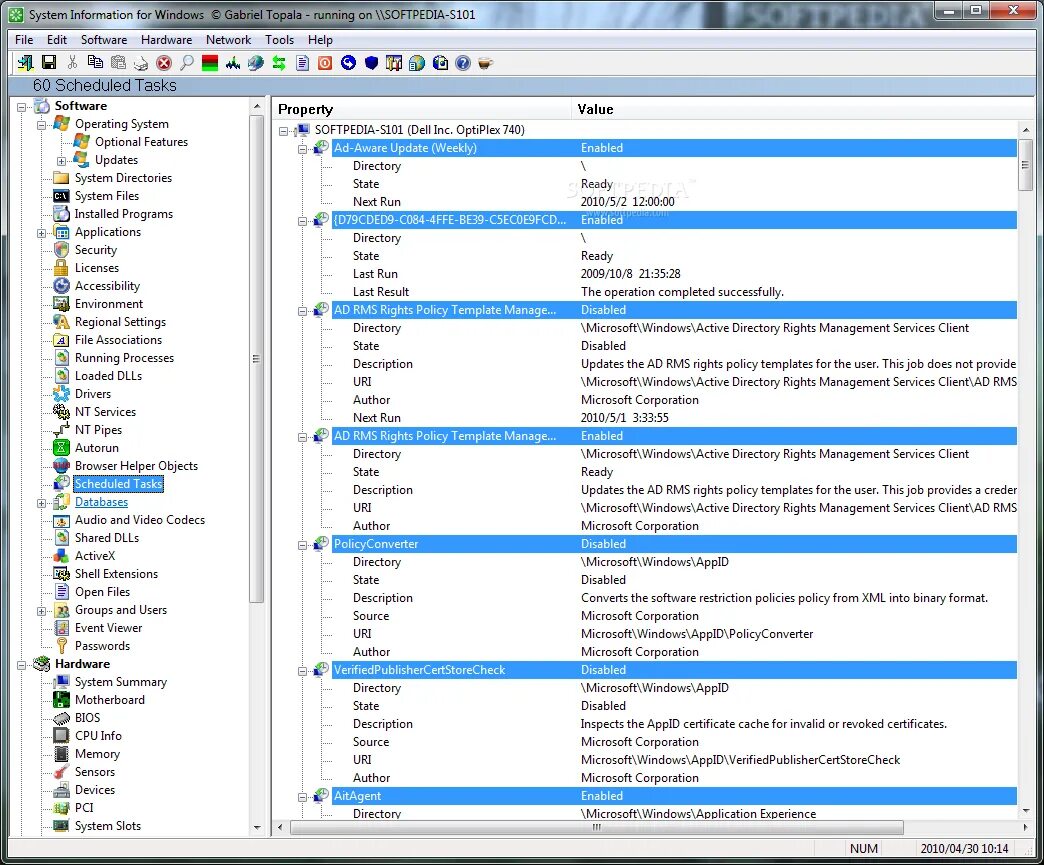This screenshot has height=865, width=1044.
Task: Open Passwords in the Software tree
Action: tap(102, 645)
